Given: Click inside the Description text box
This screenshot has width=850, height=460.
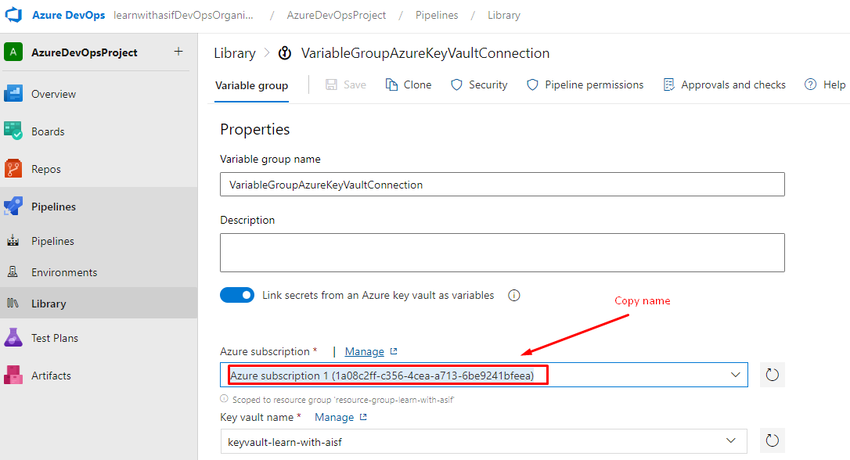Looking at the screenshot, I should pos(501,252).
